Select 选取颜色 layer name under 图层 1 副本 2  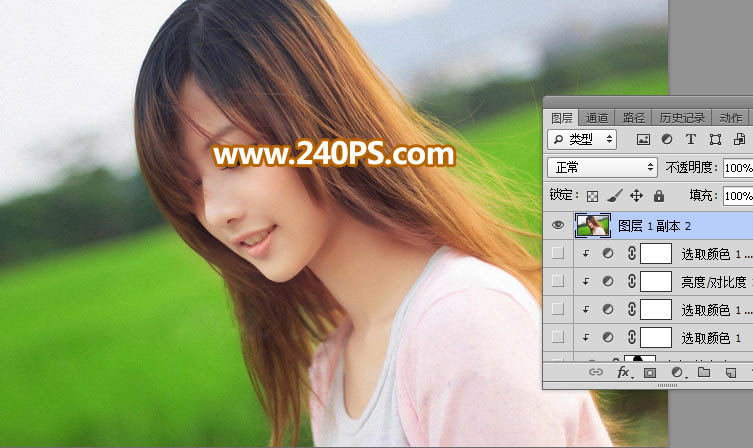coord(717,254)
